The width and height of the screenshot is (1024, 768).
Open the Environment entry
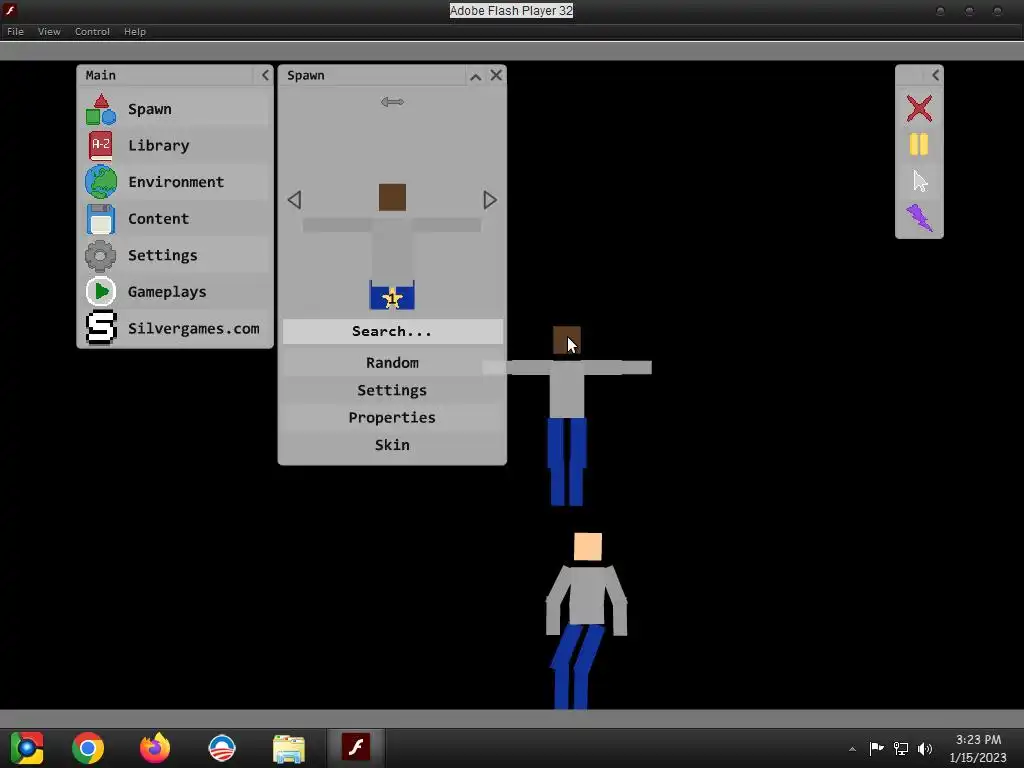click(x=176, y=182)
